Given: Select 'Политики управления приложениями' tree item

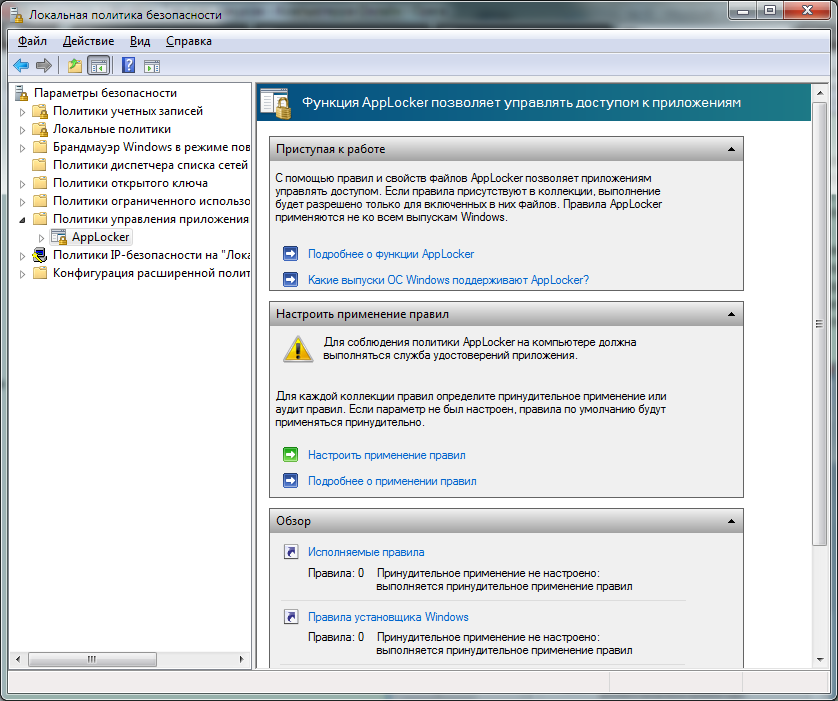Looking at the screenshot, I should click(x=151, y=219).
